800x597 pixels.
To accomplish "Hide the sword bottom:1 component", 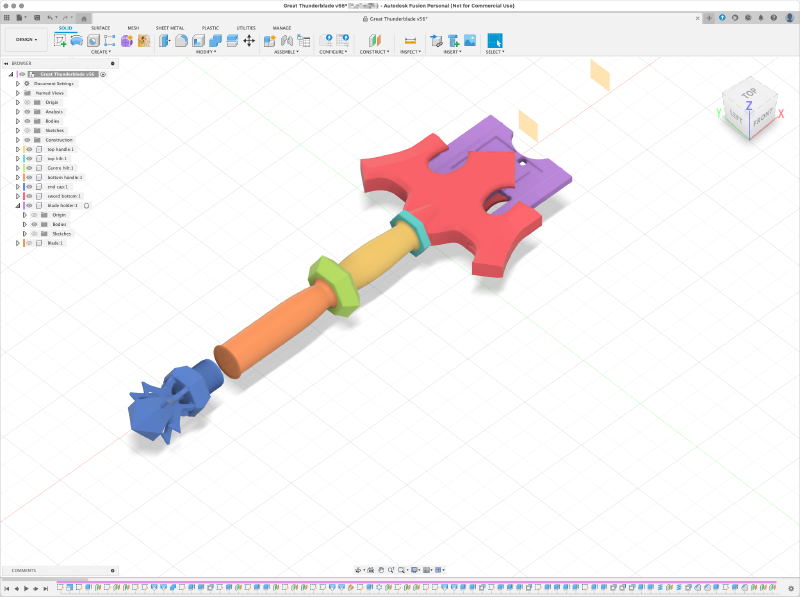I will click(30, 196).
